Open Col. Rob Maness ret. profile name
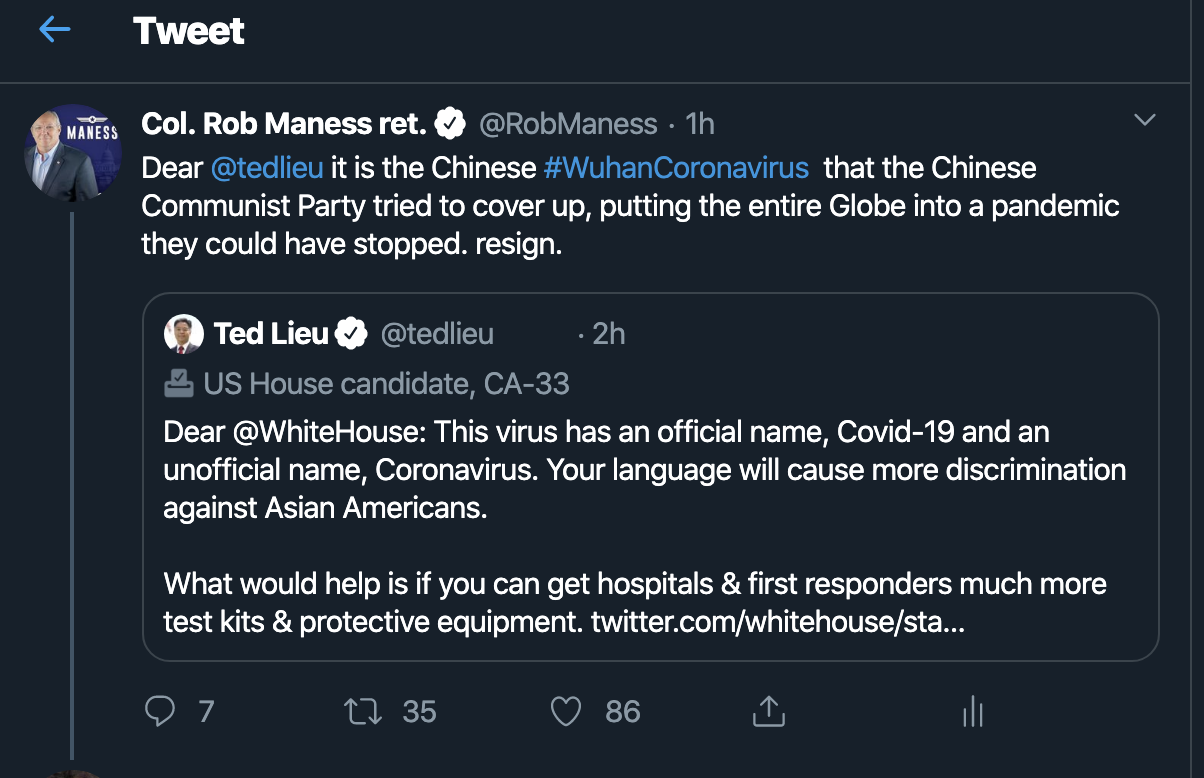The image size is (1204, 778). pyautogui.click(x=284, y=124)
